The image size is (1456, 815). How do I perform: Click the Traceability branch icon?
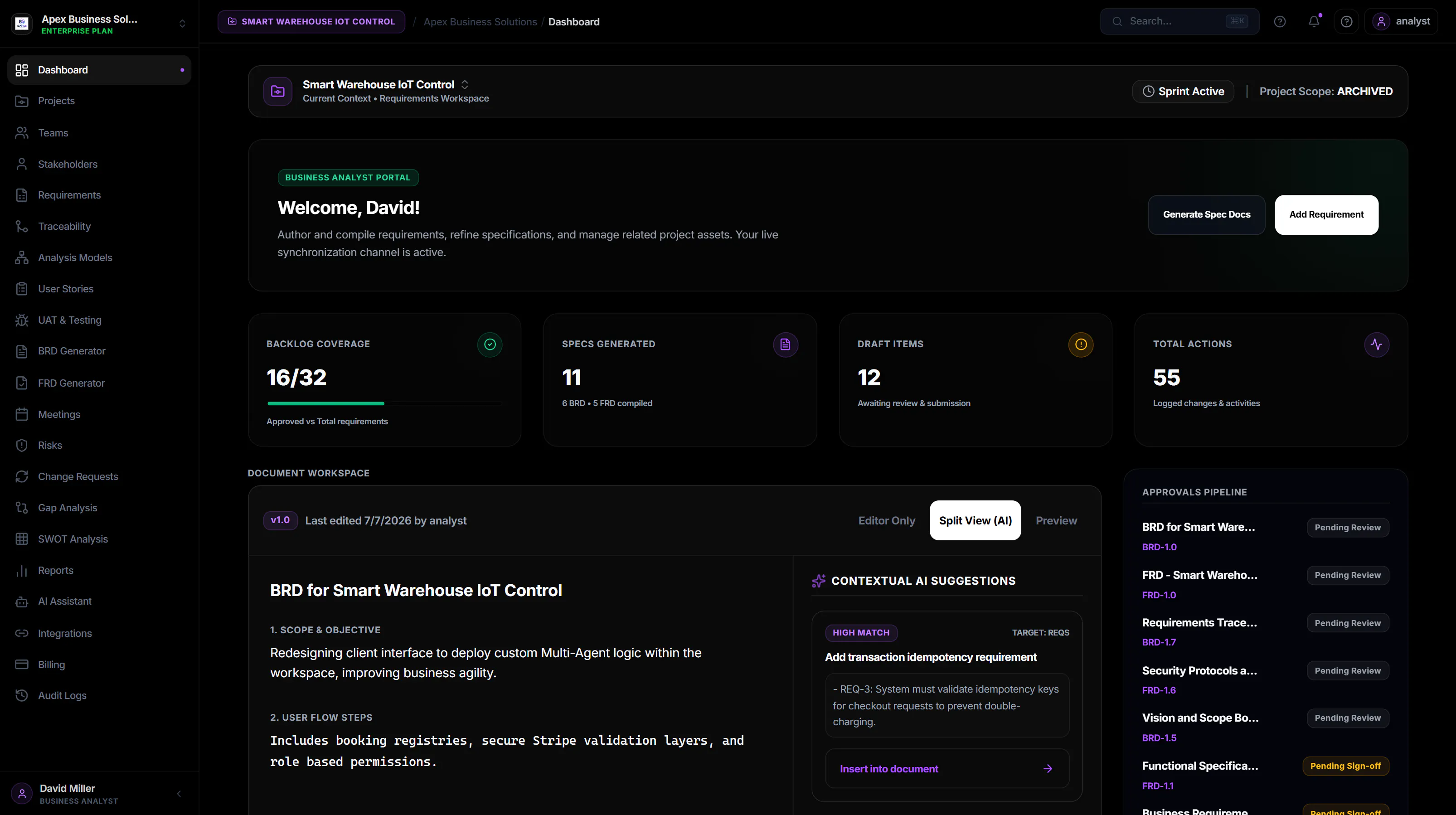pos(21,226)
